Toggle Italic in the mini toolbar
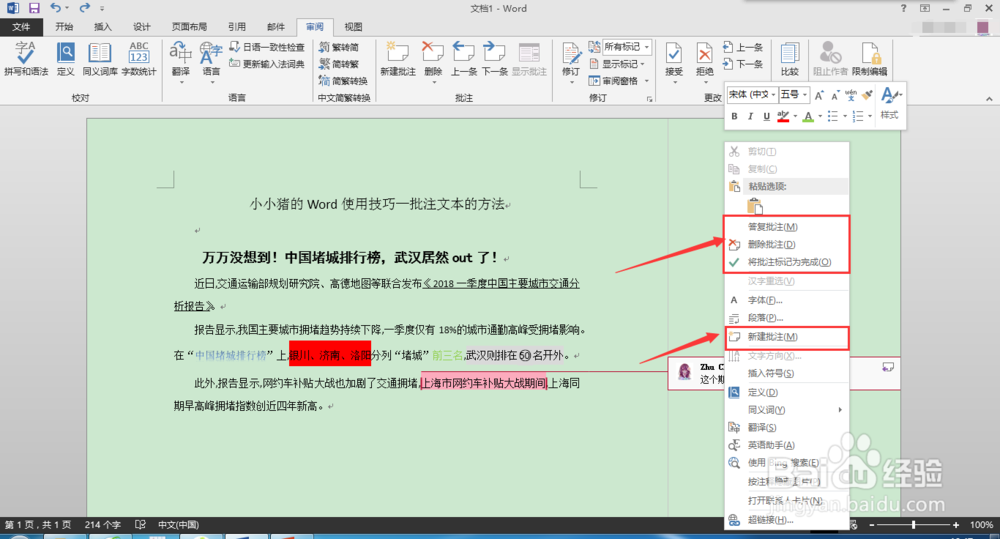Viewport: 1000px width, 539px height. pos(750,116)
